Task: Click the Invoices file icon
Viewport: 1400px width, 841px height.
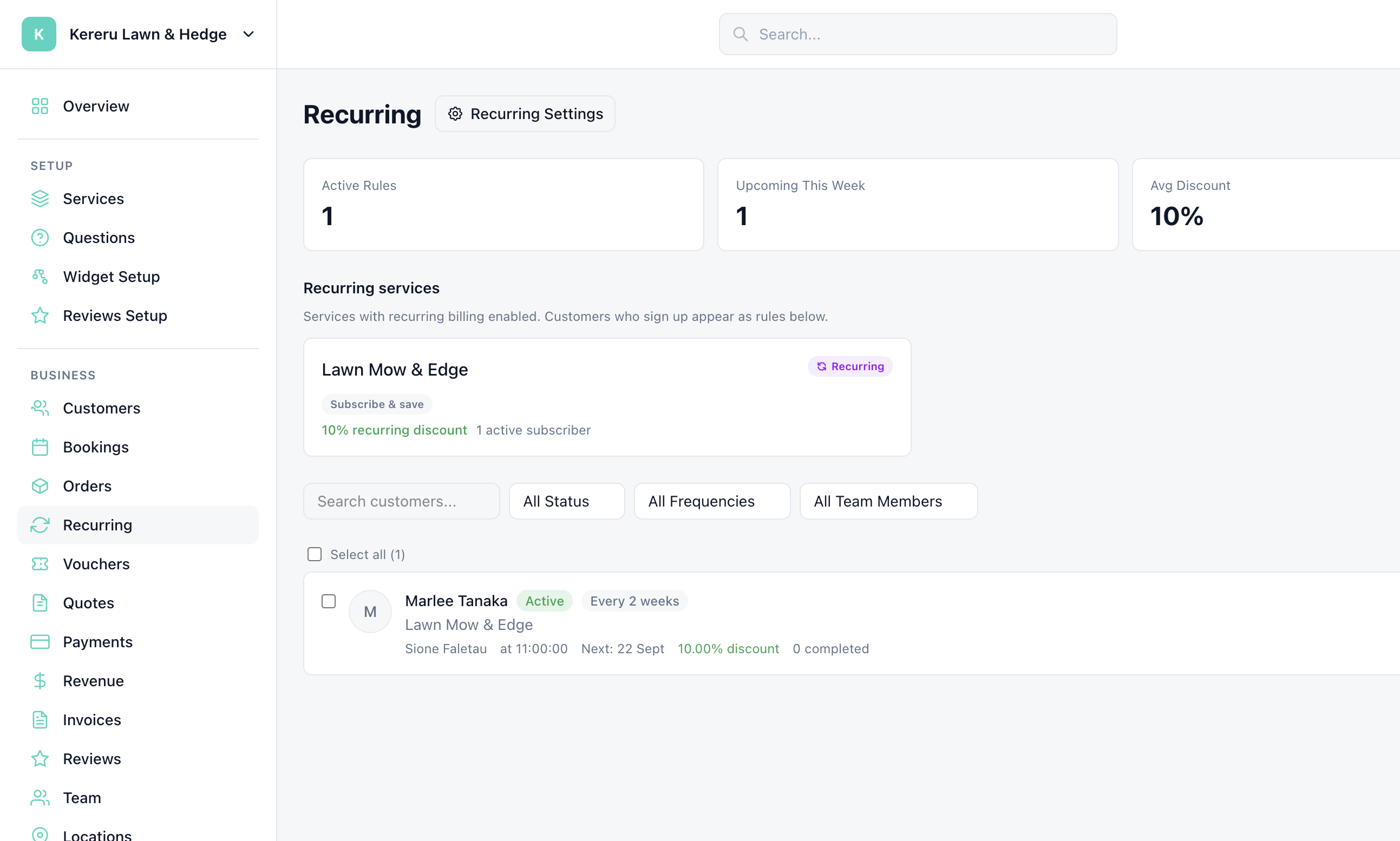Action: coord(40,720)
